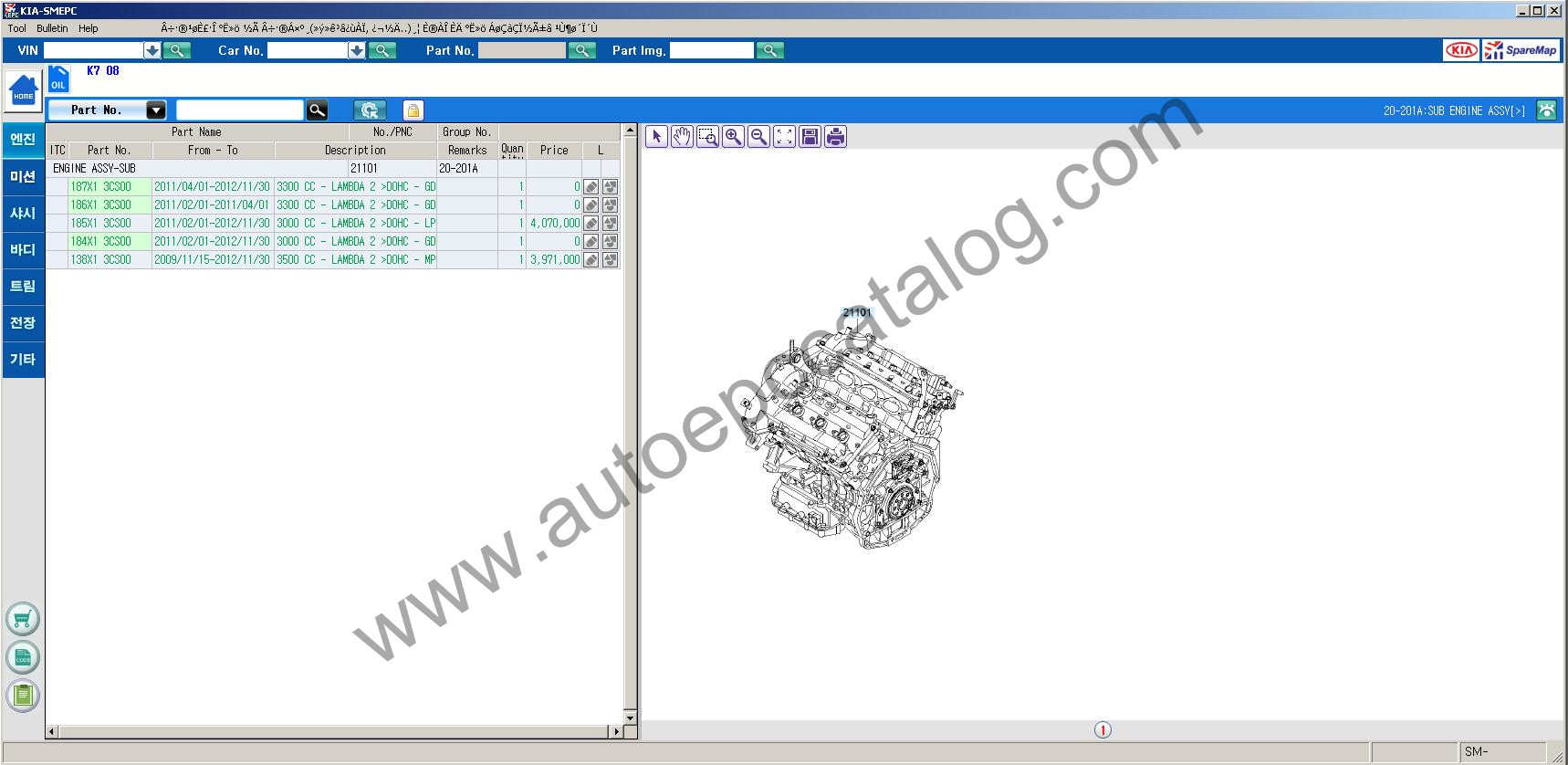Switch to the 엔진 category tab
1568x765 pixels.
[23, 140]
